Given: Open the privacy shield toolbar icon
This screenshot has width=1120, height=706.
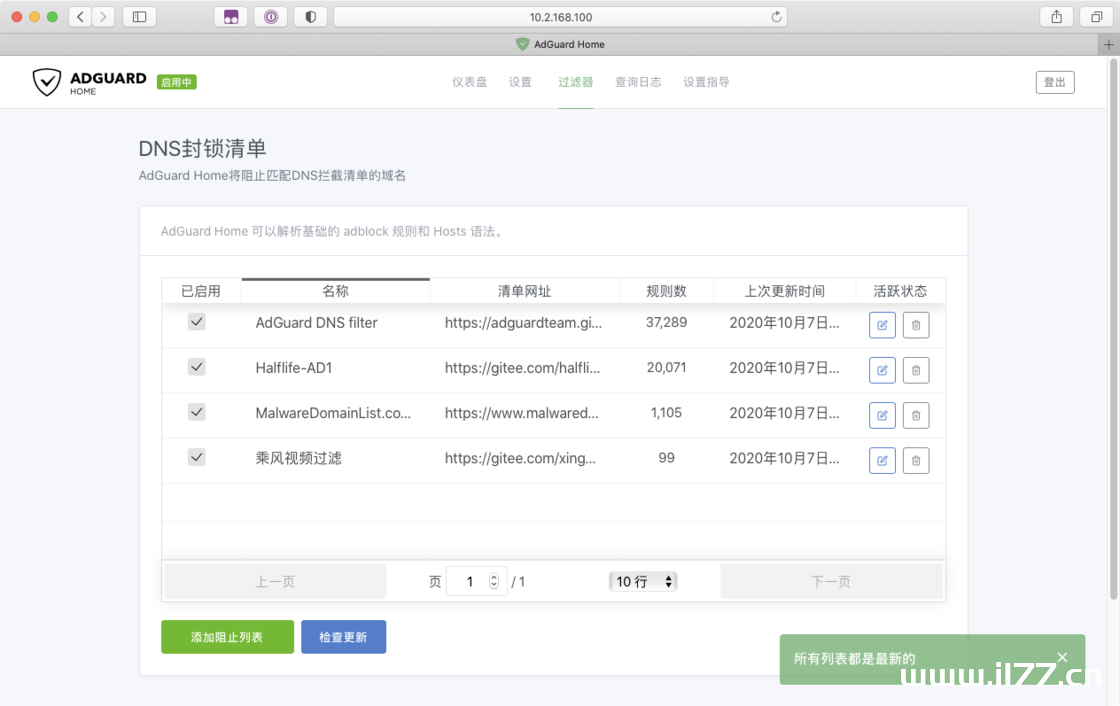Looking at the screenshot, I should (x=311, y=16).
